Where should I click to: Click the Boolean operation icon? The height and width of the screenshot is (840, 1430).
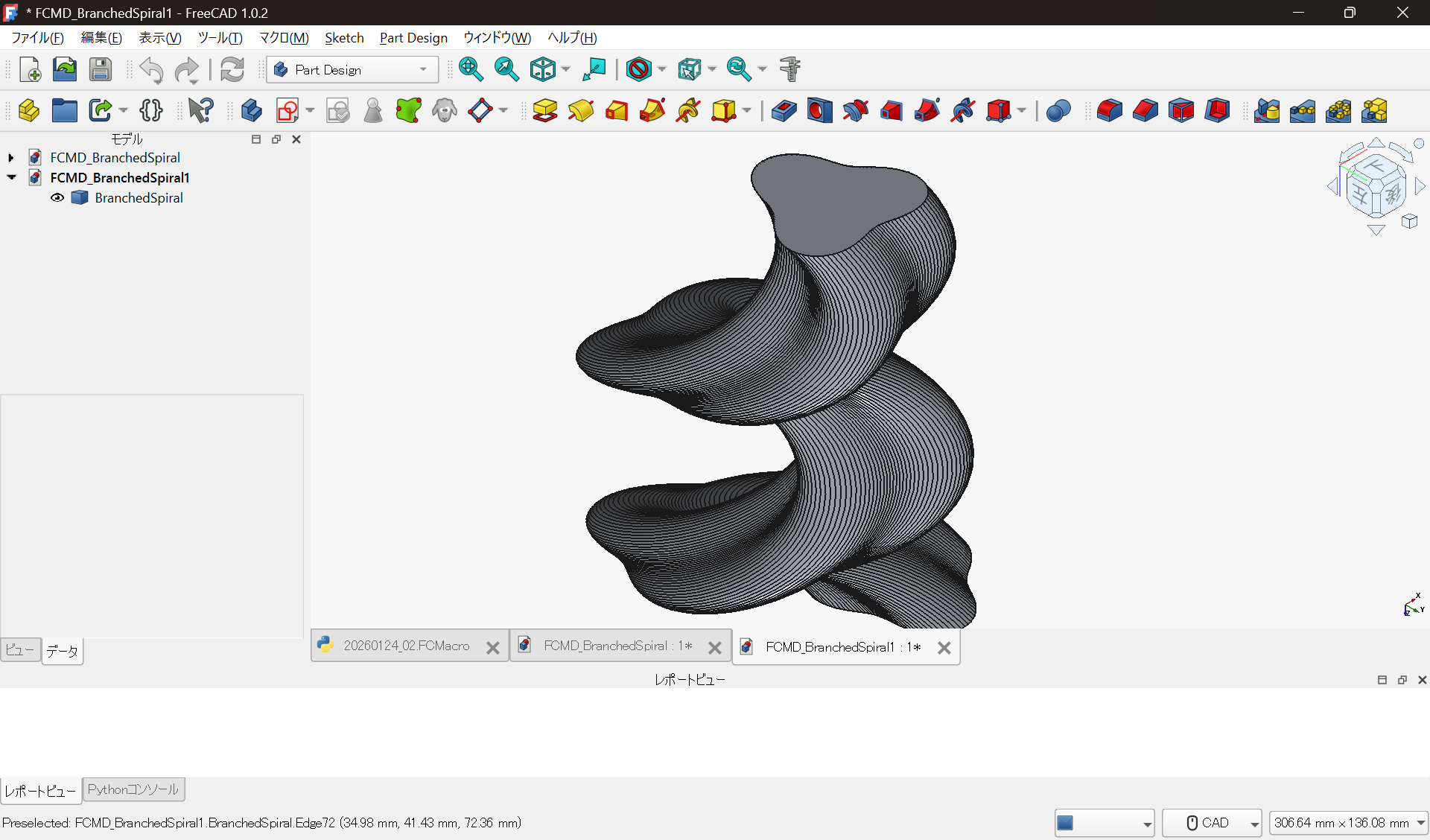click(1058, 111)
